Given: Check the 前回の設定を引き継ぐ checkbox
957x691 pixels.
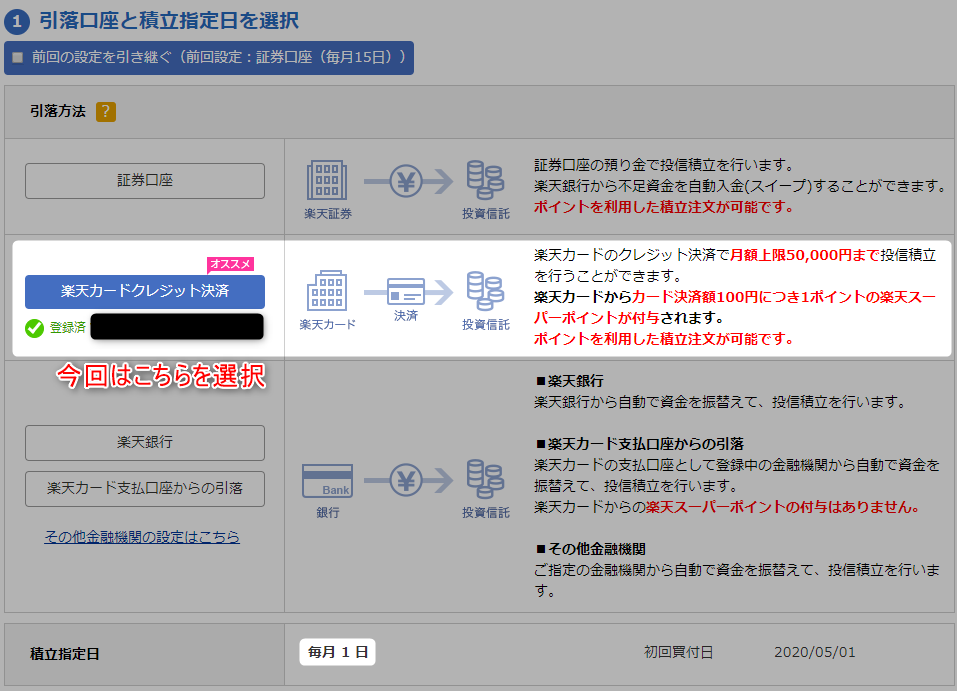Looking at the screenshot, I should pyautogui.click(x=18, y=57).
